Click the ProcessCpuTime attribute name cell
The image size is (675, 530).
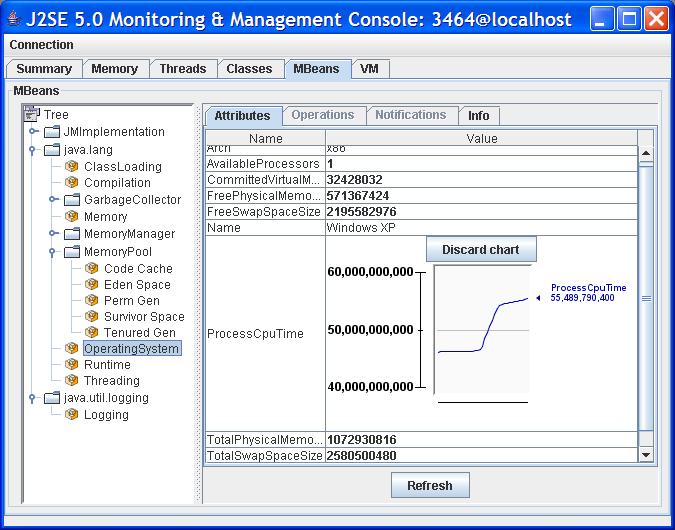tap(266, 334)
